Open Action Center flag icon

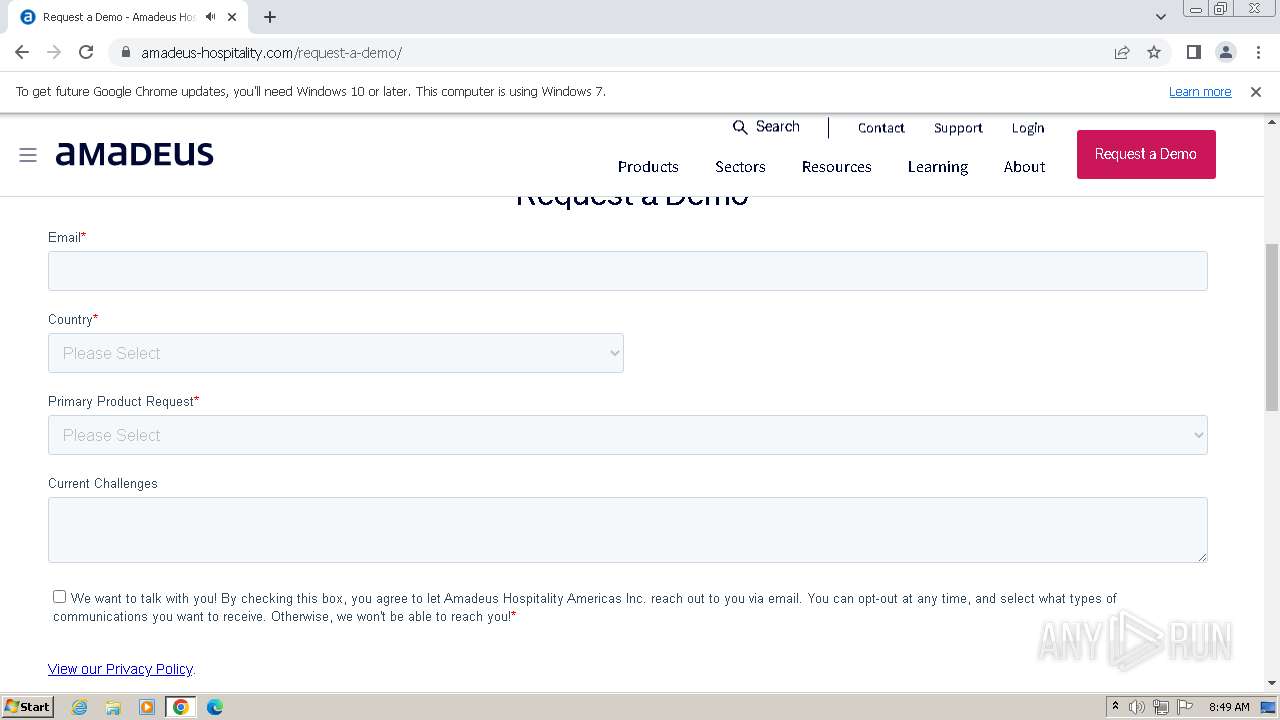(x=1185, y=707)
